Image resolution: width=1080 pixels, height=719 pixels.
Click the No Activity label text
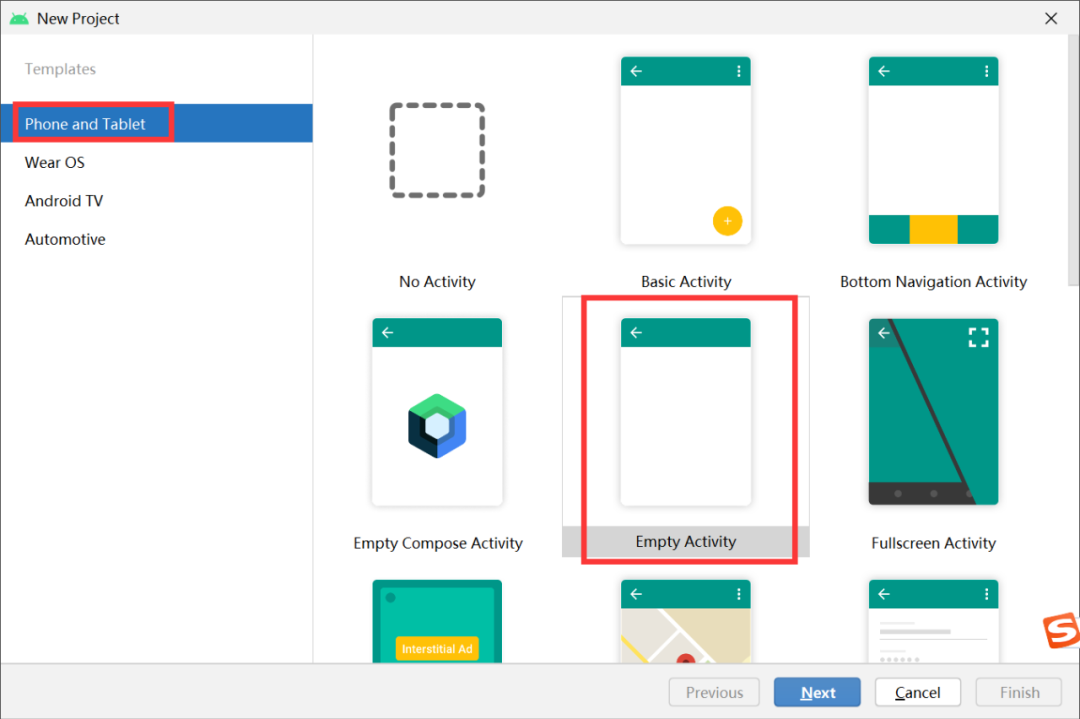tap(437, 282)
